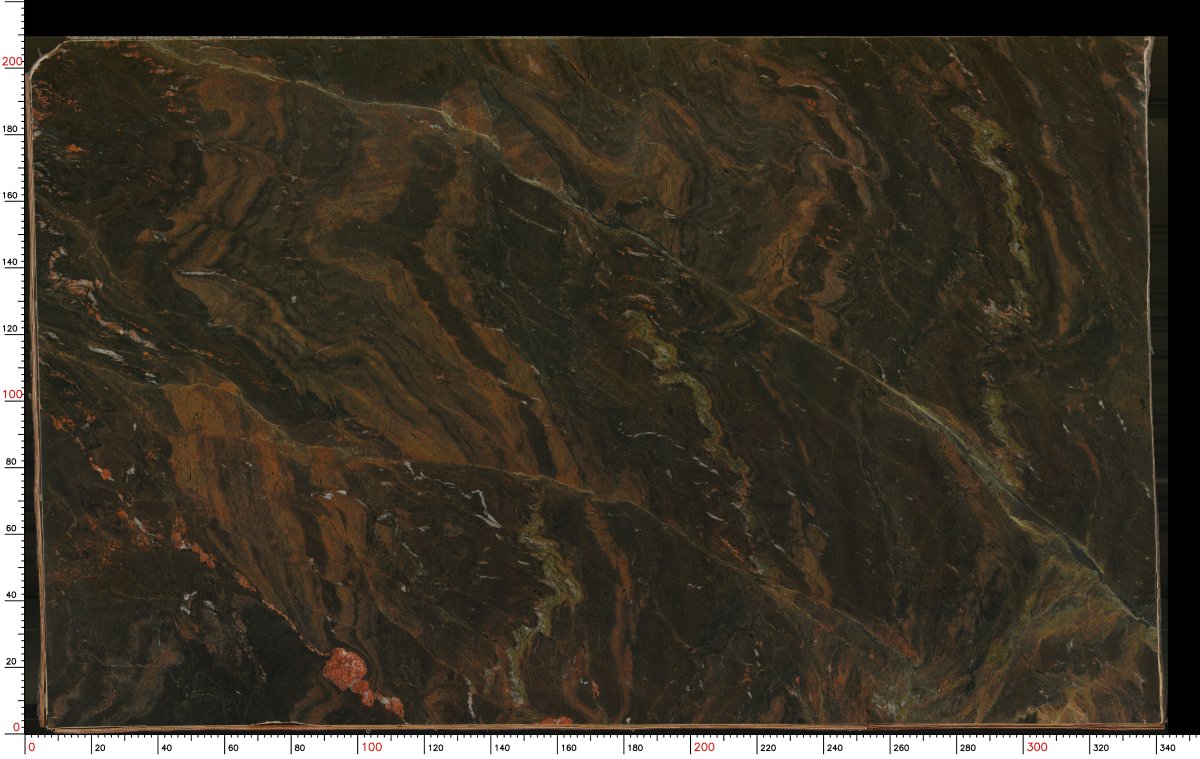Click the 80 label on the vertical ruler
Screen dimensions: 1200x759
tap(13, 461)
